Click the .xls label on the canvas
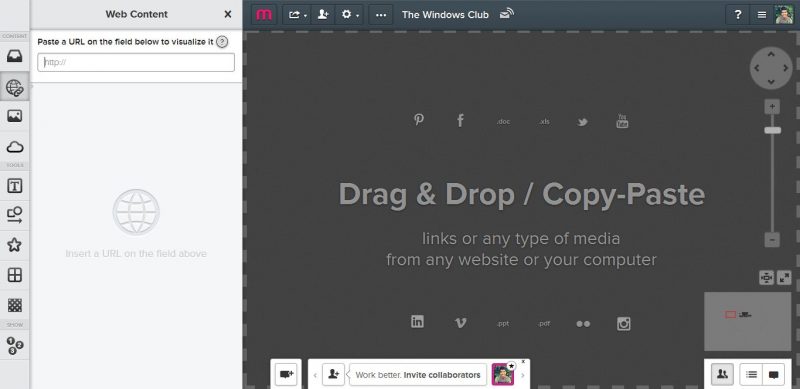The image size is (800, 389). pos(544,121)
